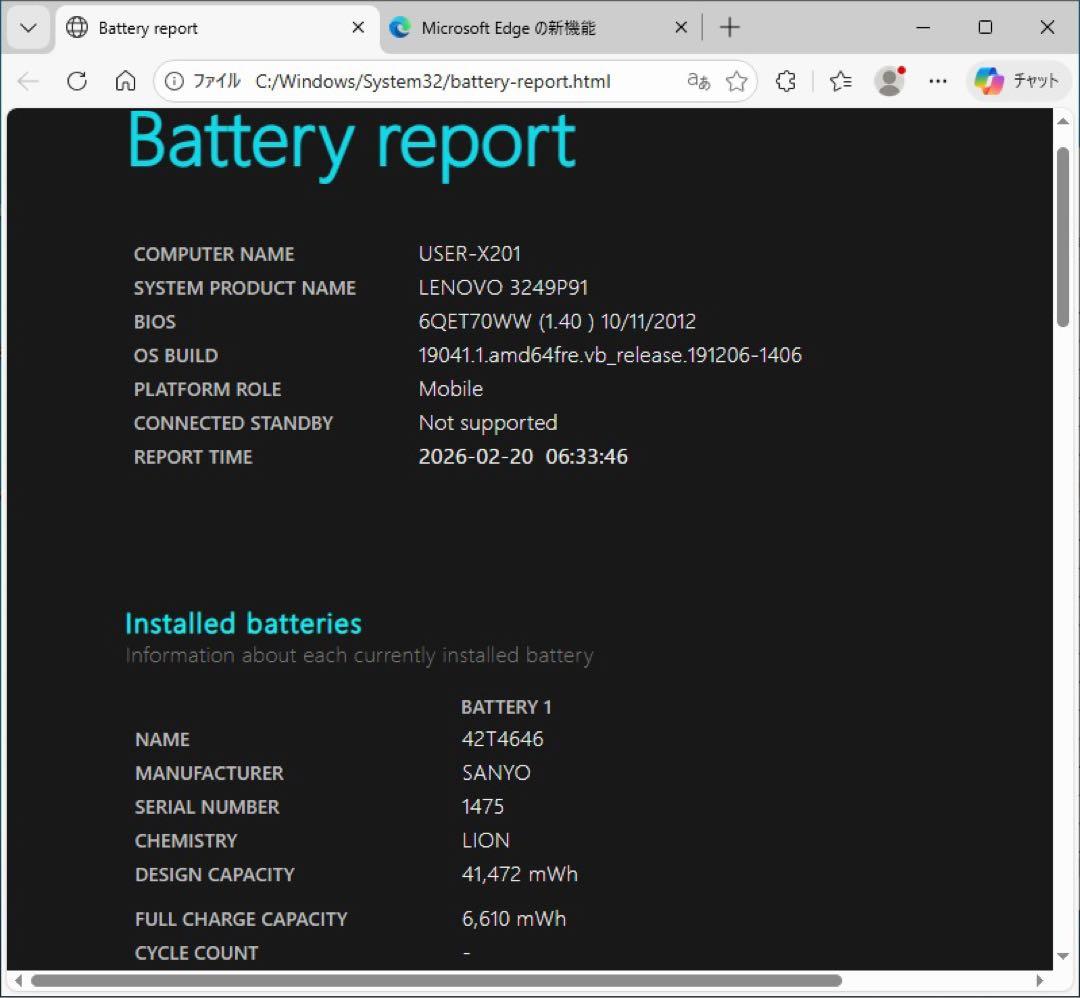This screenshot has height=998, width=1080.
Task: Open the user profile avatar
Action: pyautogui.click(x=889, y=81)
